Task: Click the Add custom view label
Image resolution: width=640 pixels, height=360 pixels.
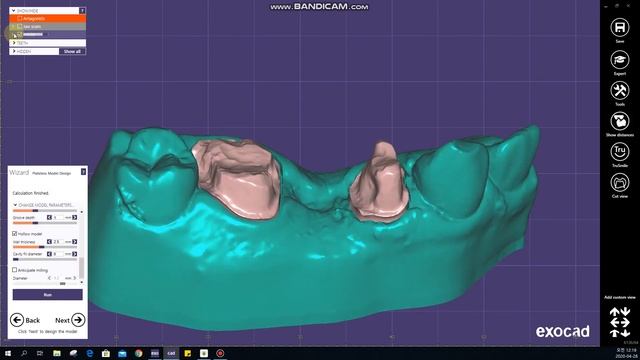Action: pyautogui.click(x=620, y=297)
